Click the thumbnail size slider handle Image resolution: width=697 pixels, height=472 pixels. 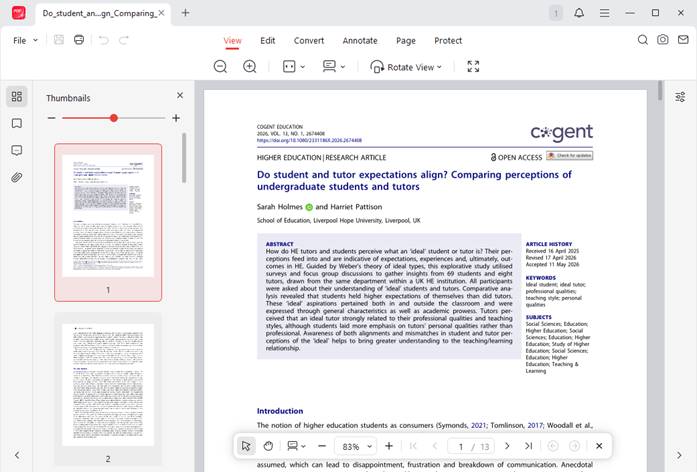(x=114, y=118)
